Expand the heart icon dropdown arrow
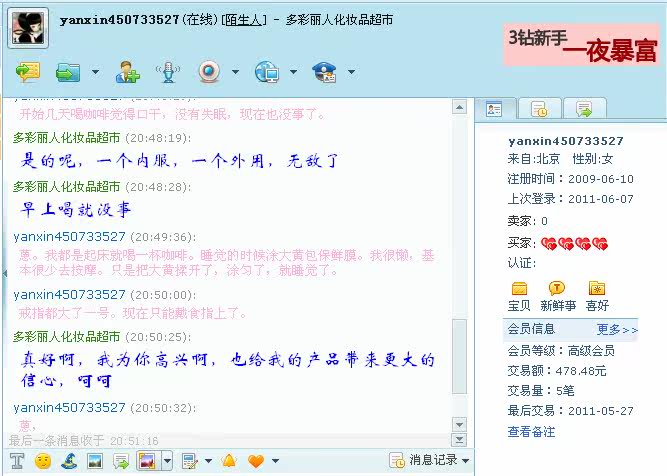Screen dimensions: 667x476 coord(275,461)
